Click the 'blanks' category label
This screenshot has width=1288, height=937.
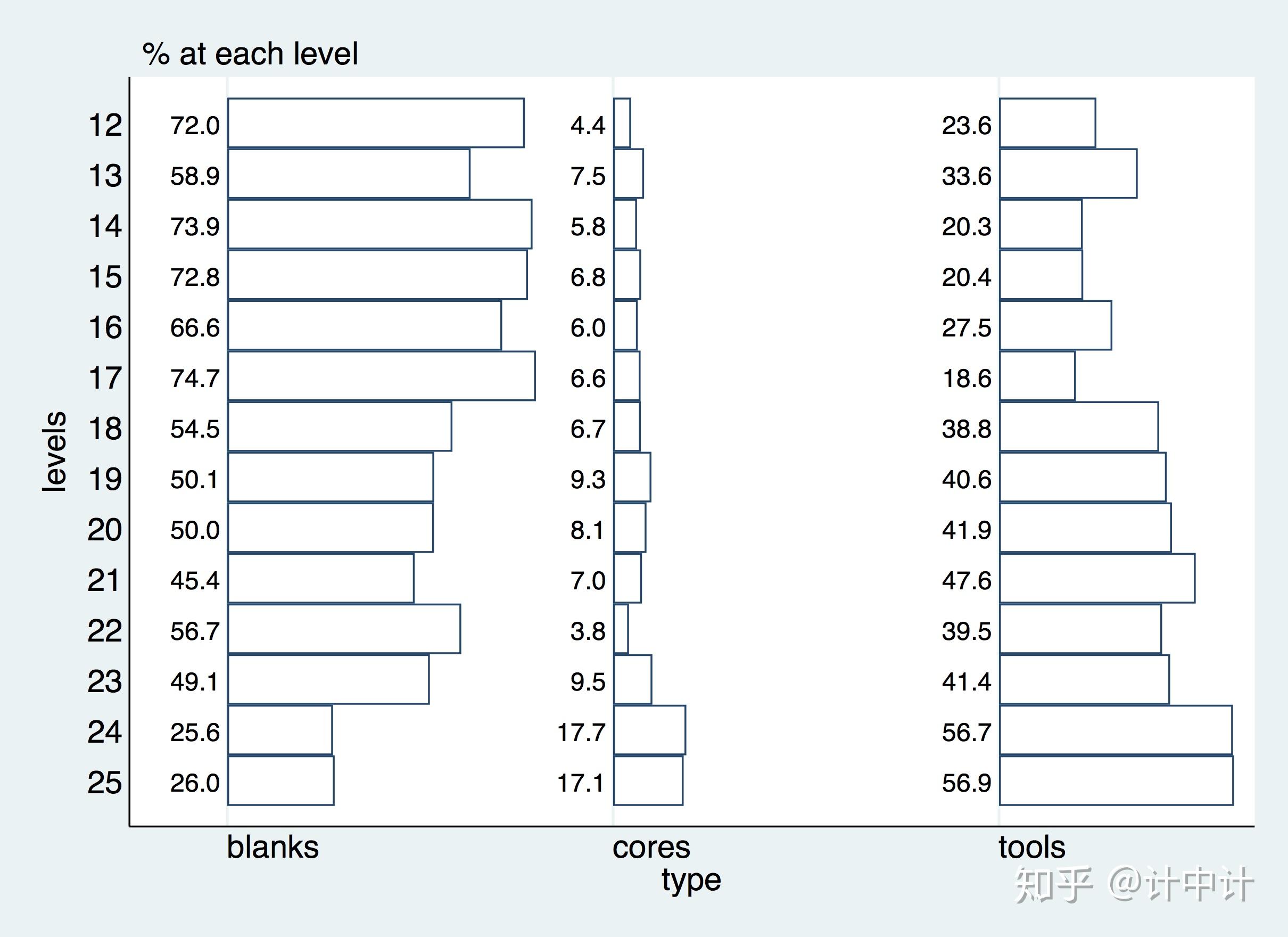pyautogui.click(x=273, y=847)
